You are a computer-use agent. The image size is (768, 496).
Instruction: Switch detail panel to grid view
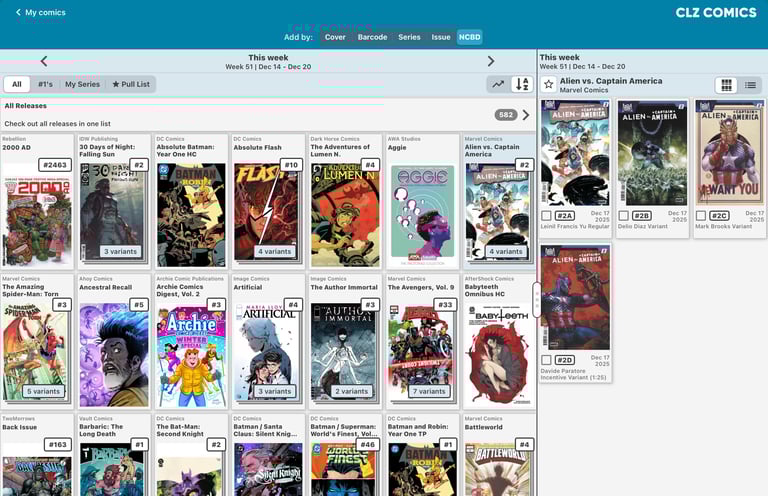726,85
